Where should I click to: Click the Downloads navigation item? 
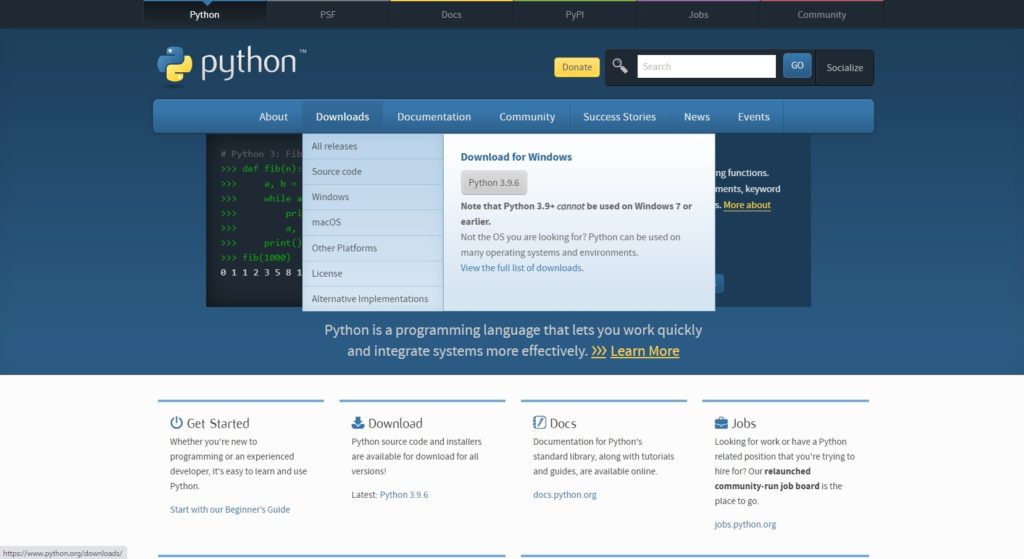pos(342,116)
